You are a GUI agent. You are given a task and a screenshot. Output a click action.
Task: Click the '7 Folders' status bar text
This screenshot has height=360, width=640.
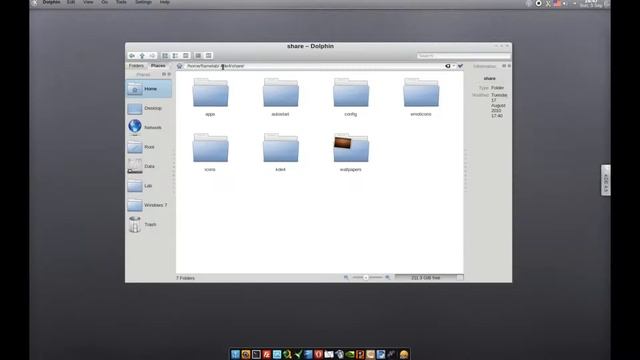pos(186,278)
